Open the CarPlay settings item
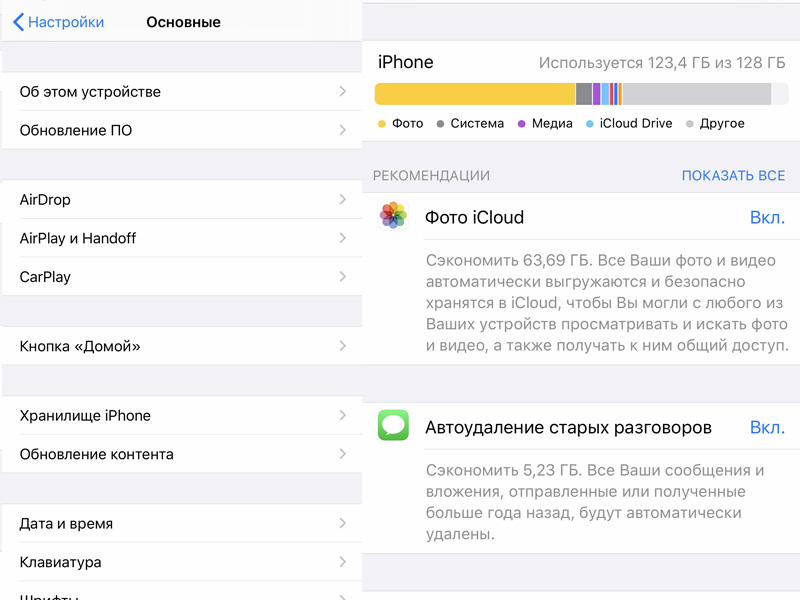This screenshot has height=600, width=800. (x=182, y=277)
